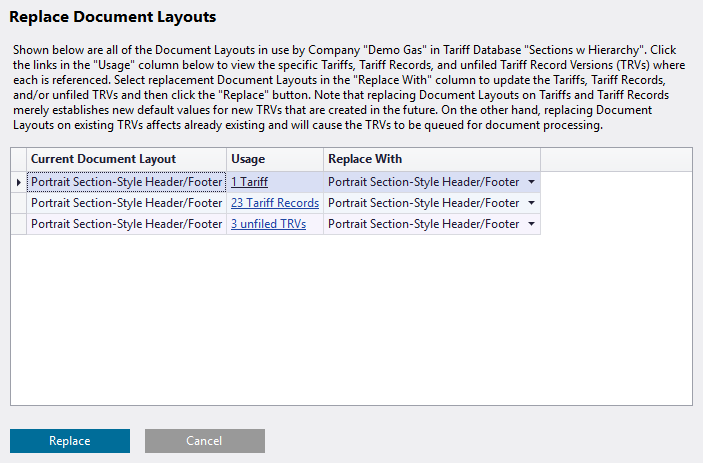Click Replace With value in first row
The width and height of the screenshot is (703, 463).
pos(424,182)
